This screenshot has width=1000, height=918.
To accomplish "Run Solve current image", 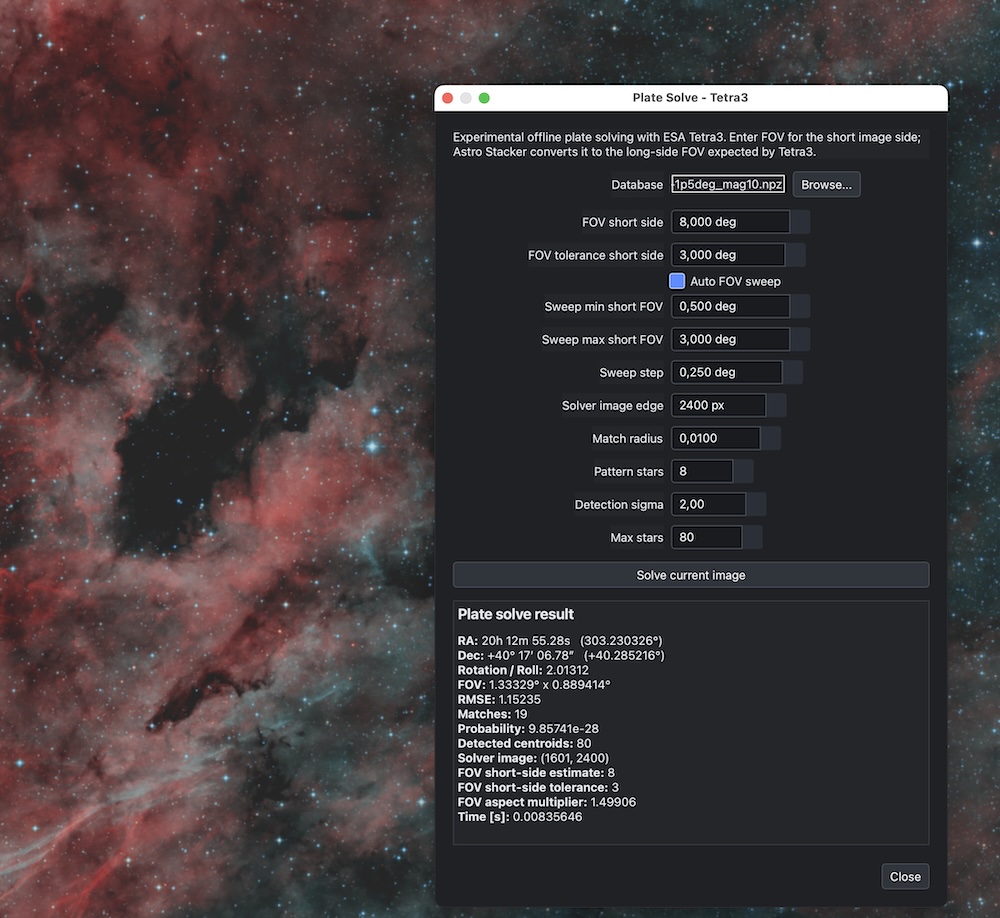I will [691, 575].
